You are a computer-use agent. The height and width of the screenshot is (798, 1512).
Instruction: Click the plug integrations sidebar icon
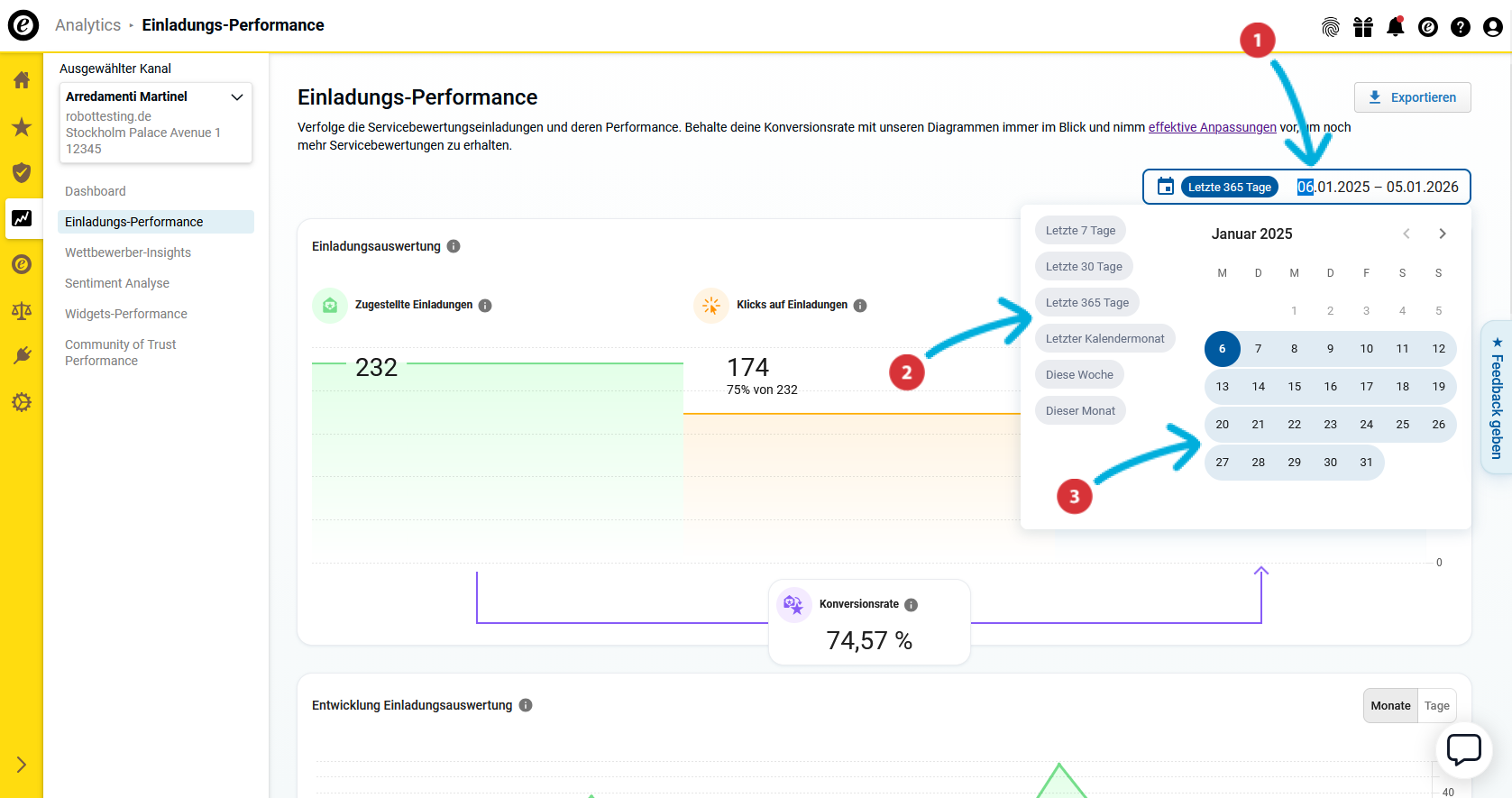22,356
